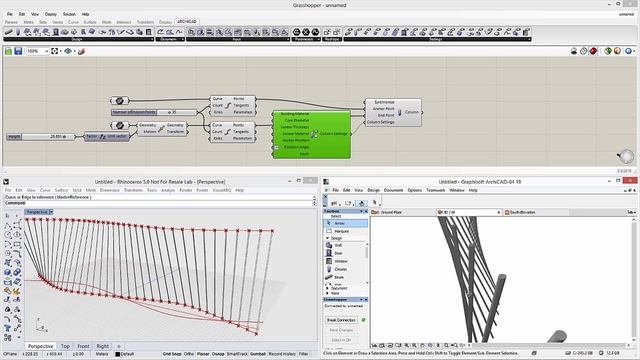Adjust the number of columns slider
This screenshot has height=360, width=640.
pyautogui.click(x=154, y=112)
